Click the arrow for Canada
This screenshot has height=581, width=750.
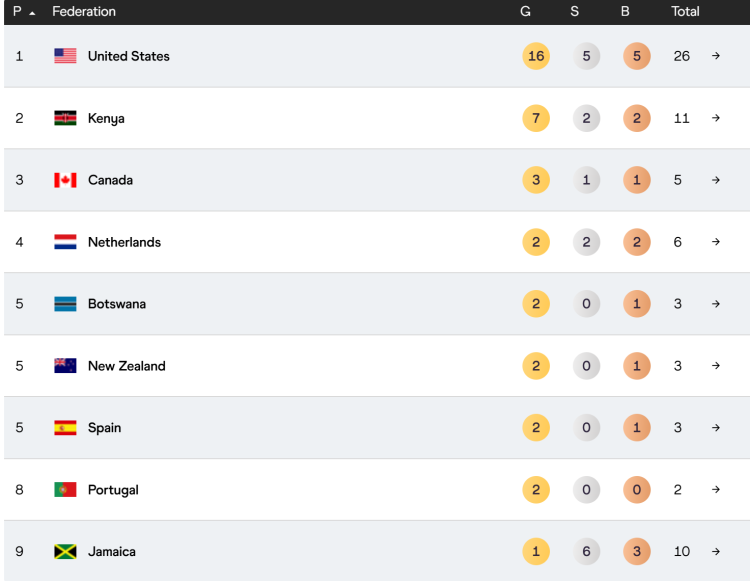(716, 180)
